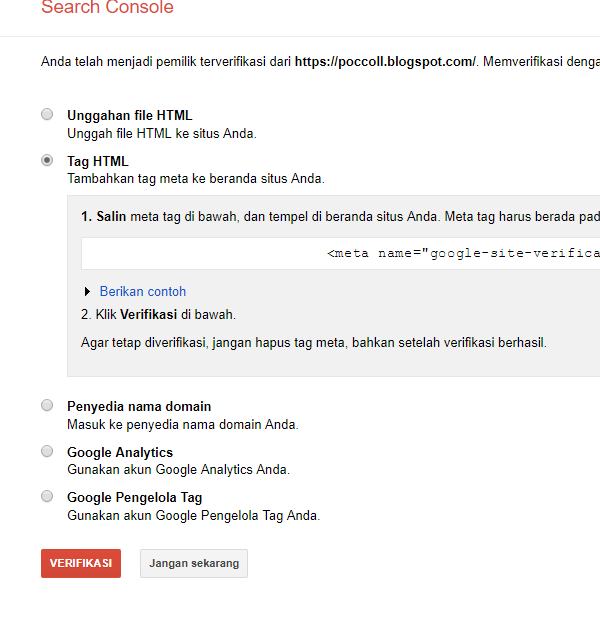Image resolution: width=600 pixels, height=639 pixels.
Task: Click the "Gunakan akun Google Analytics Anda" description
Action: click(x=178, y=469)
